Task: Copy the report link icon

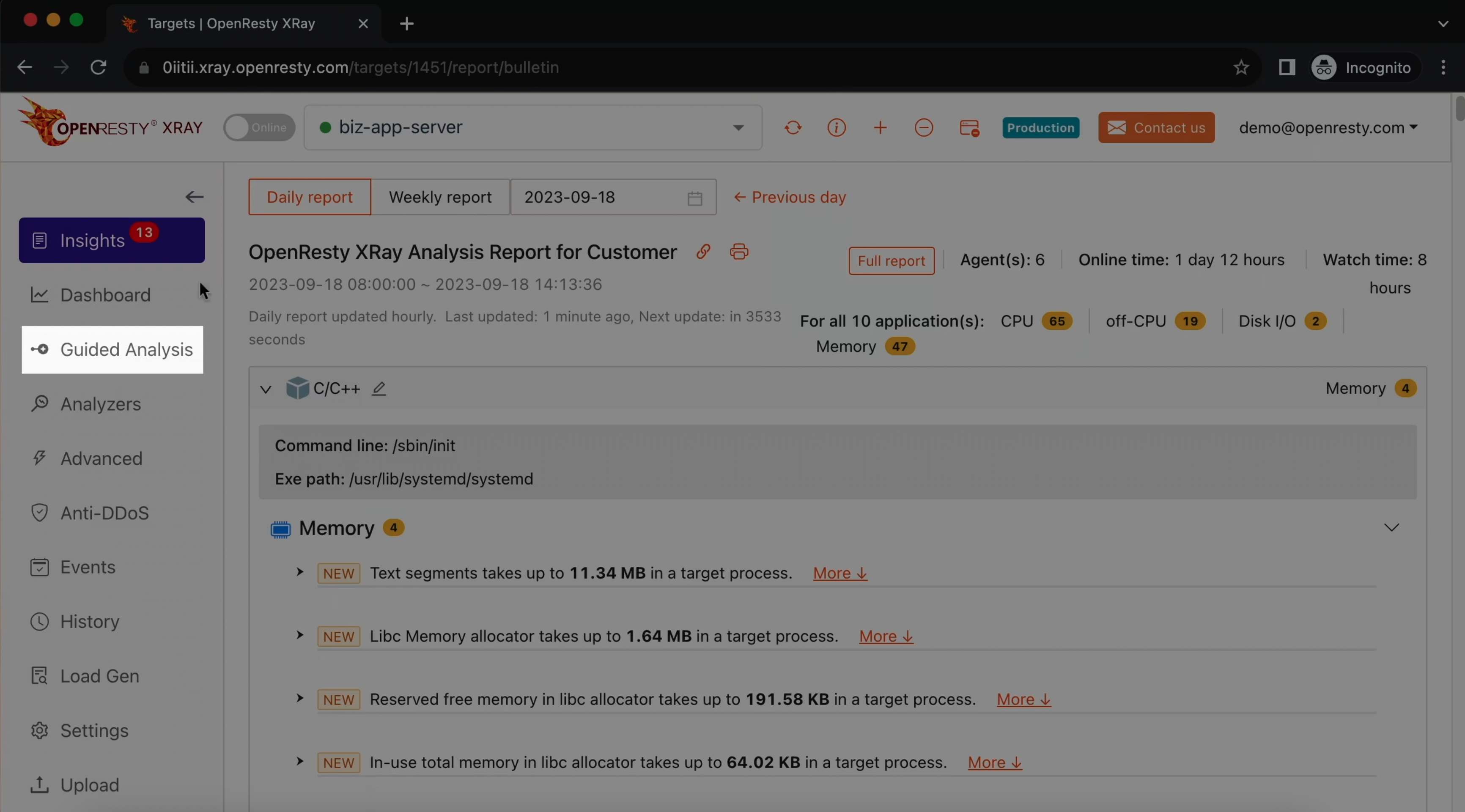Action: 703,251
